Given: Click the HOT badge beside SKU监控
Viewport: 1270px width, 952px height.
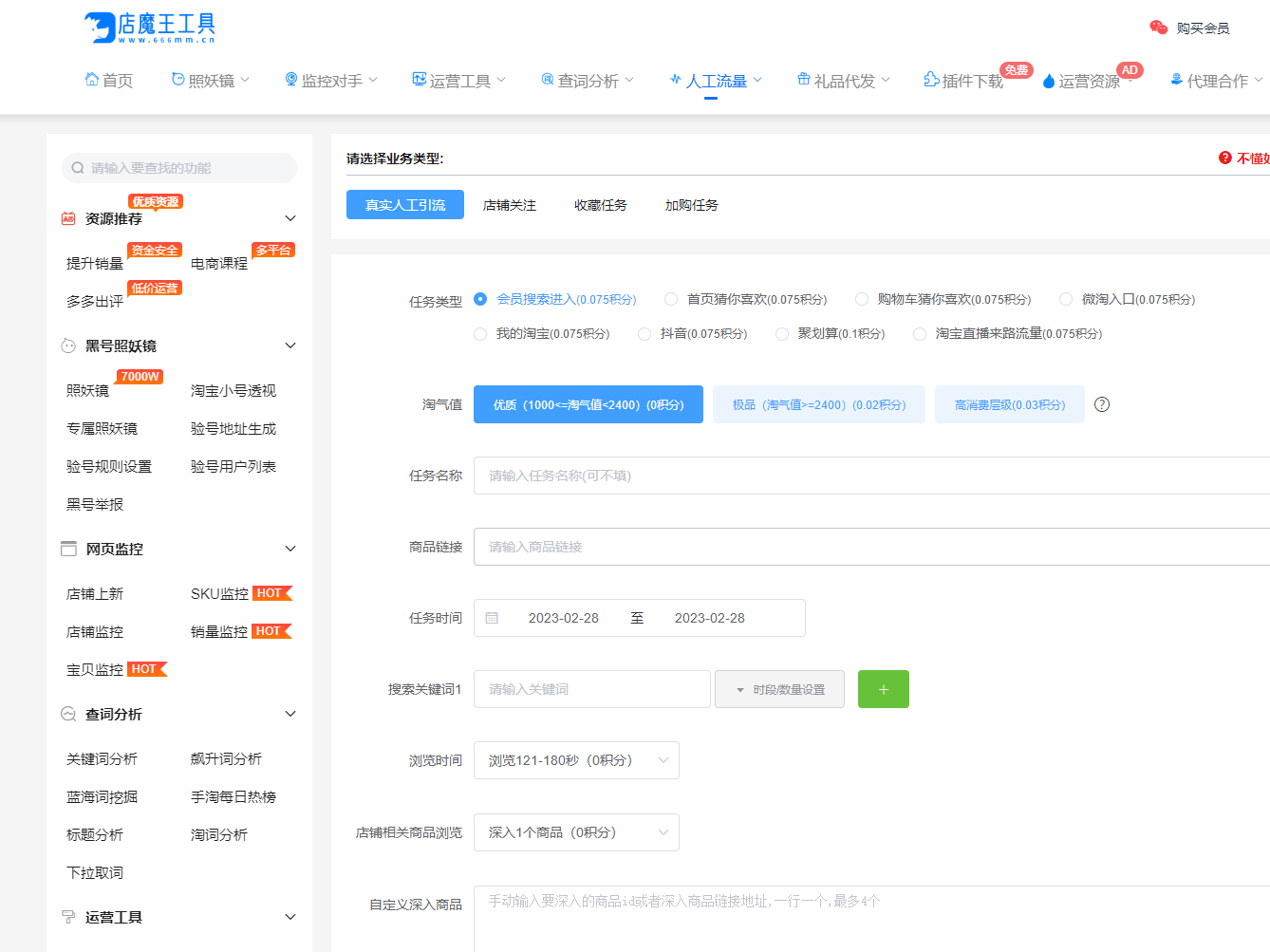Looking at the screenshot, I should click(272, 593).
